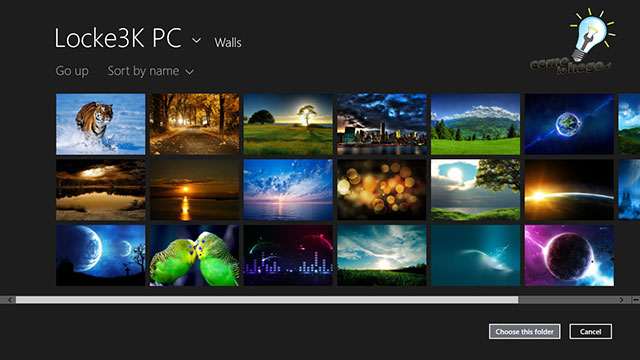Open the Sort by name dropdown
Viewport: 640px width, 360px height.
(x=151, y=71)
